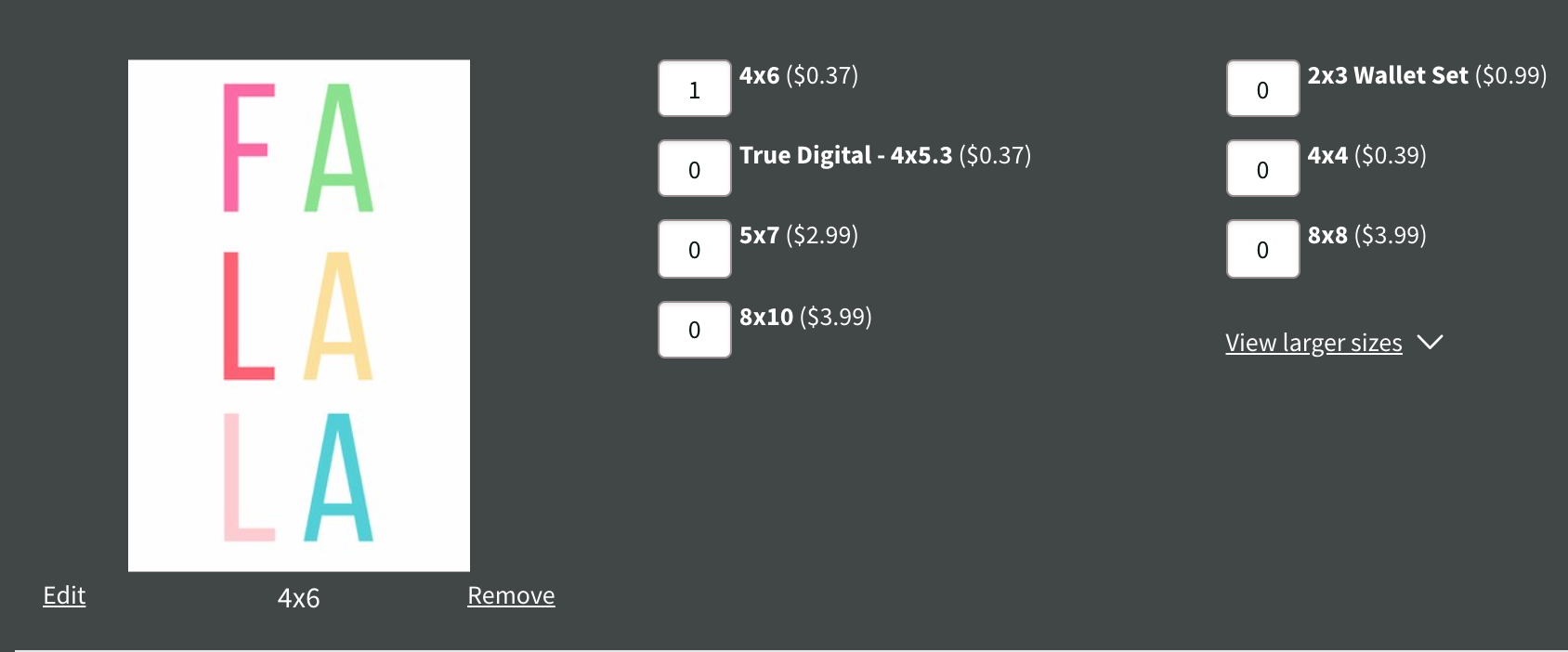Click the 8x8 ($3.99) size label
This screenshot has width=1568, height=652.
click(1366, 235)
